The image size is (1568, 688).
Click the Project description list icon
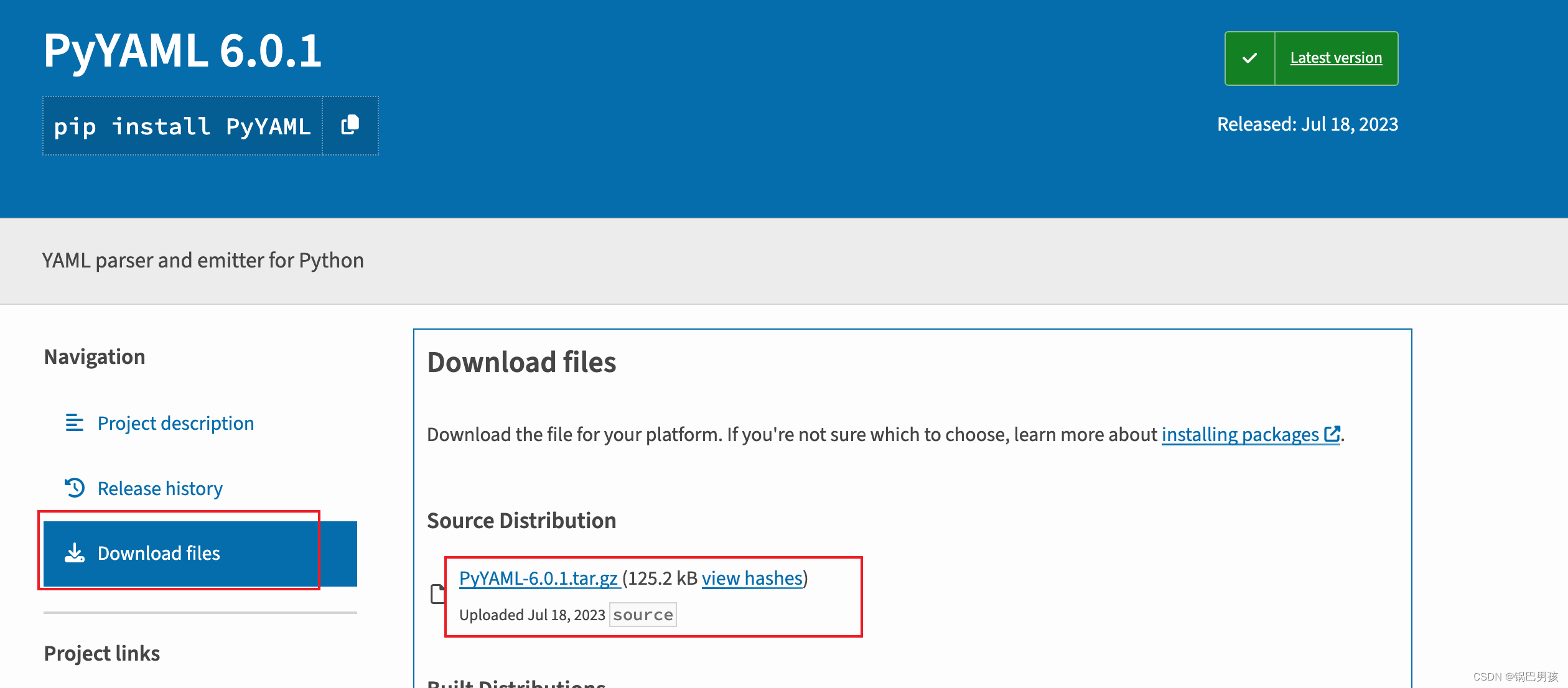pos(75,423)
